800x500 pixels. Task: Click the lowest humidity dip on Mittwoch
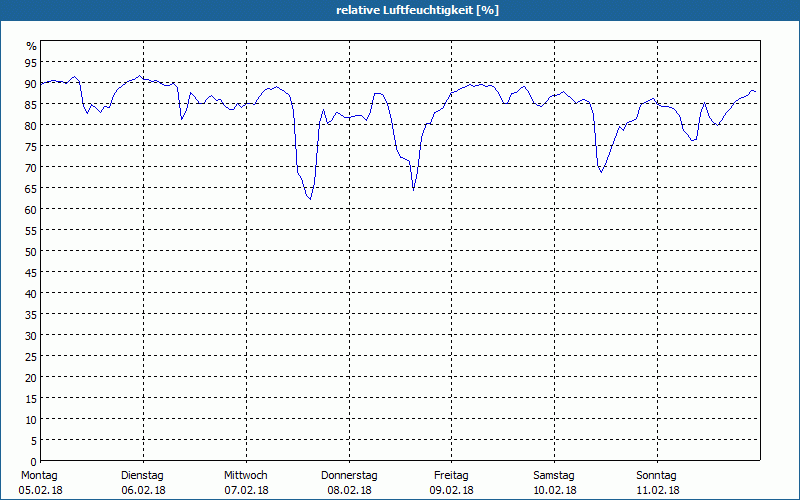(310, 199)
